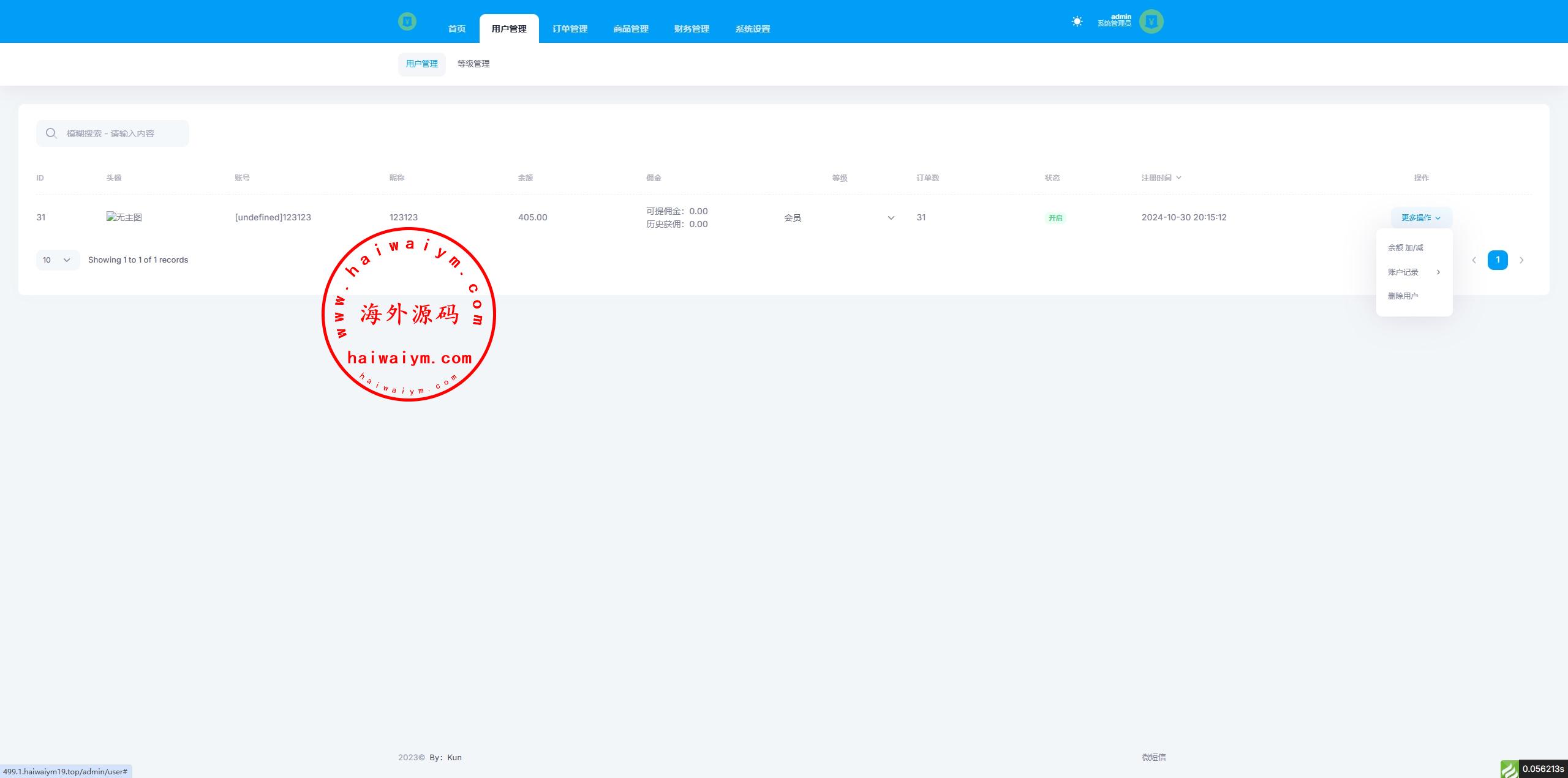Screen dimensions: 1568x778
Task: Open the page size 10 dropdown
Action: [x=58, y=260]
